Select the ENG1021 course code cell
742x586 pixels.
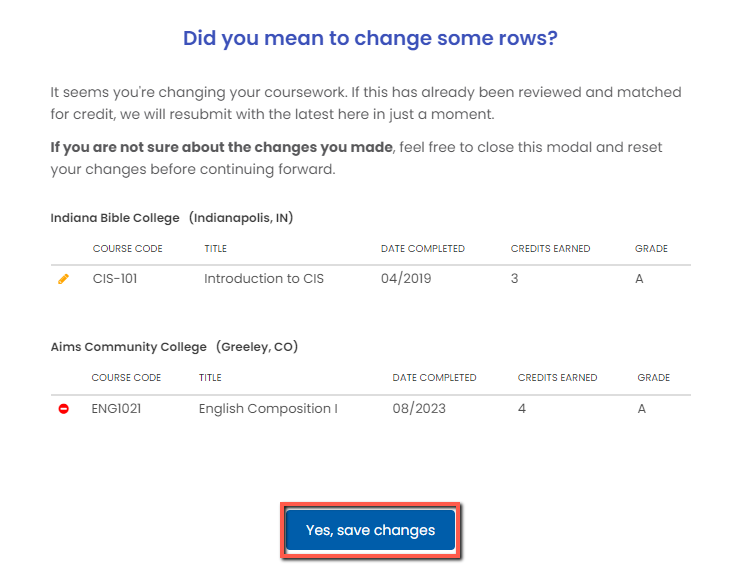coord(116,409)
